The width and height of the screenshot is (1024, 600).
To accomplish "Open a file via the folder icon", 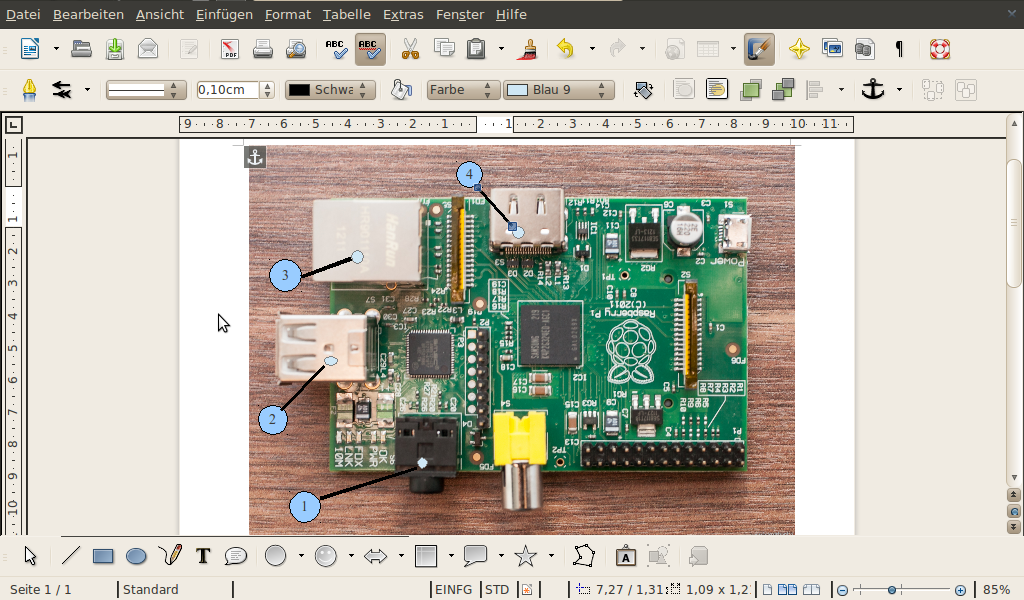I will pyautogui.click(x=81, y=49).
